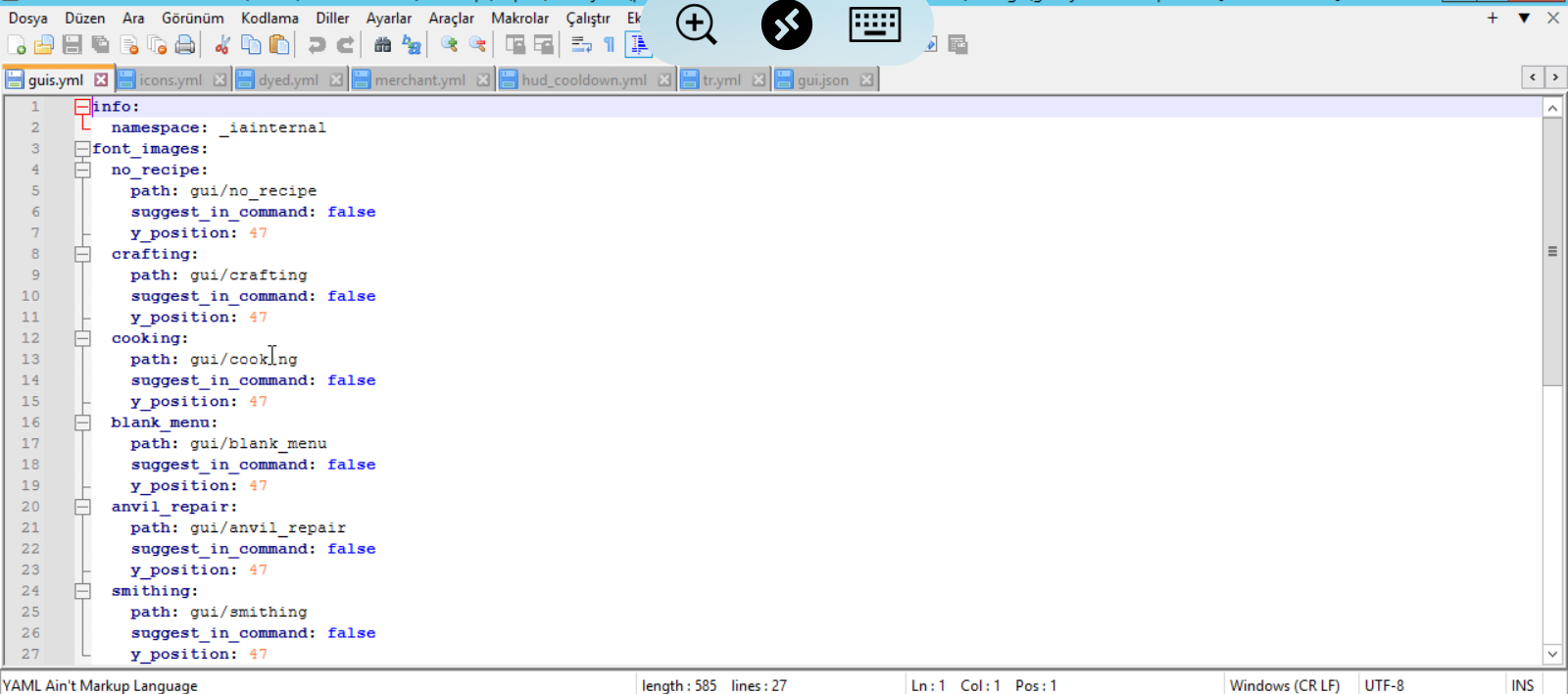
Task: Toggle show all characters pilcrow icon
Action: (x=610, y=44)
